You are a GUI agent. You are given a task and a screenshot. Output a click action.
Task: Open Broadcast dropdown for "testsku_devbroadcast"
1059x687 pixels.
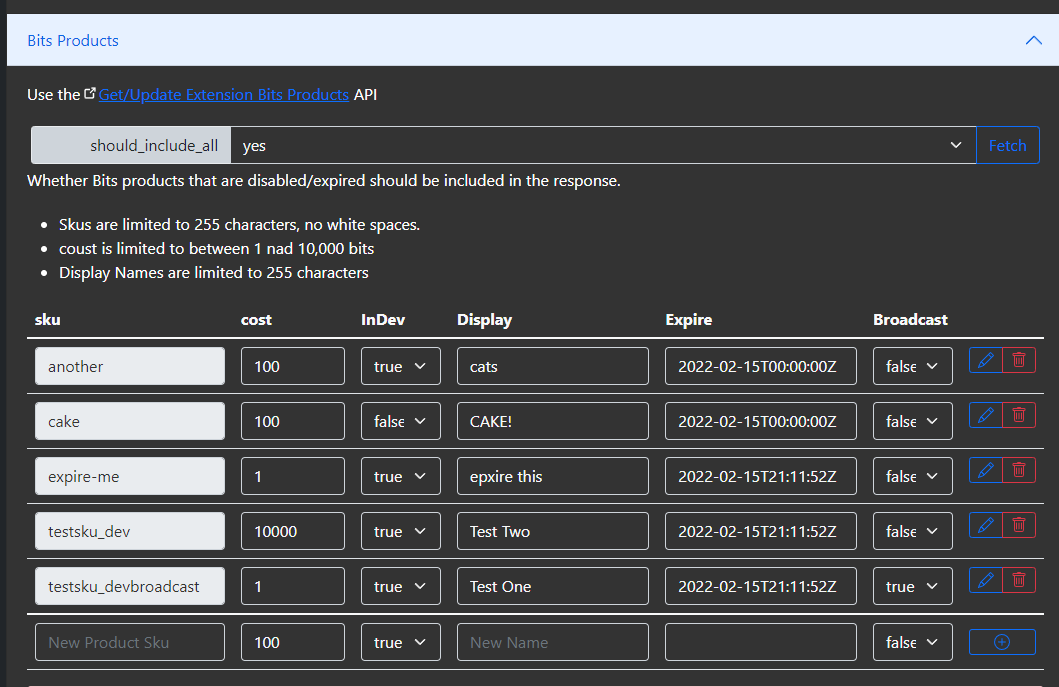click(912, 586)
